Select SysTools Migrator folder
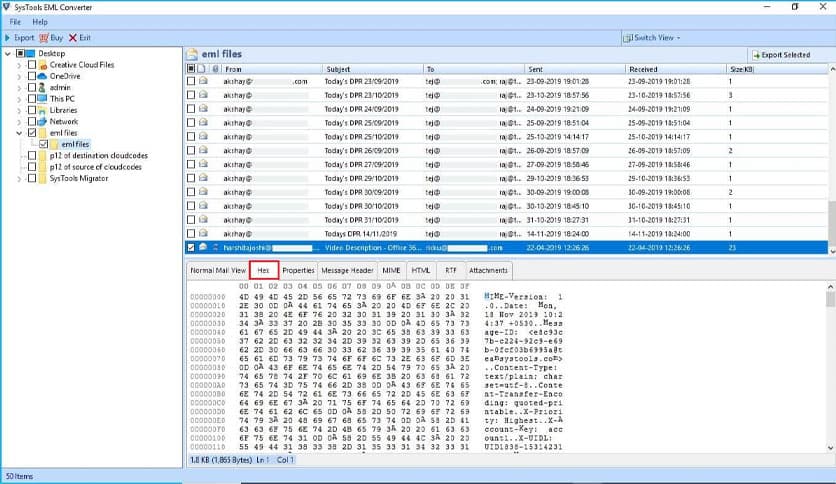Viewport: 836px width, 484px height. [78, 178]
